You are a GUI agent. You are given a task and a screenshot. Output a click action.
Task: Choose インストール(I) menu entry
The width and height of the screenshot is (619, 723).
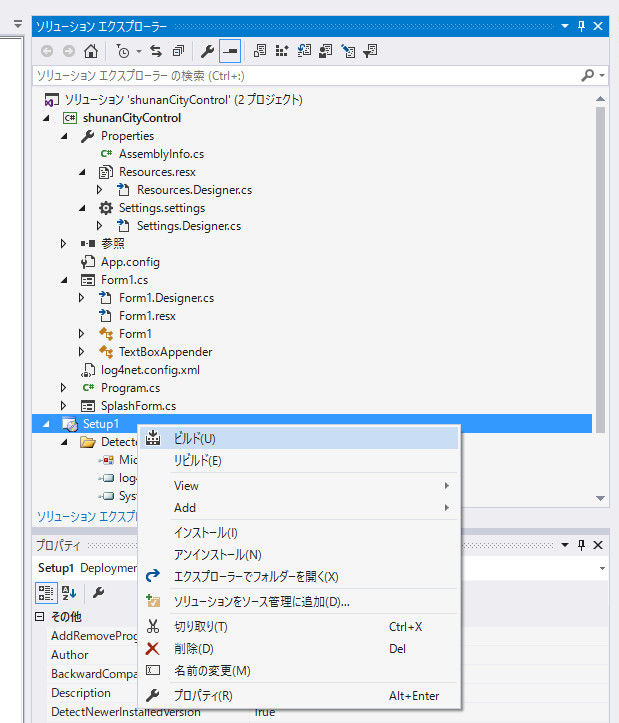[299, 533]
